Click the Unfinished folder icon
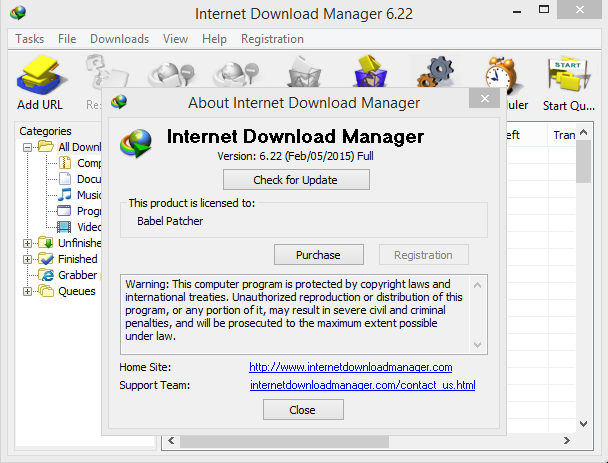The height and width of the screenshot is (463, 608). click(x=46, y=243)
